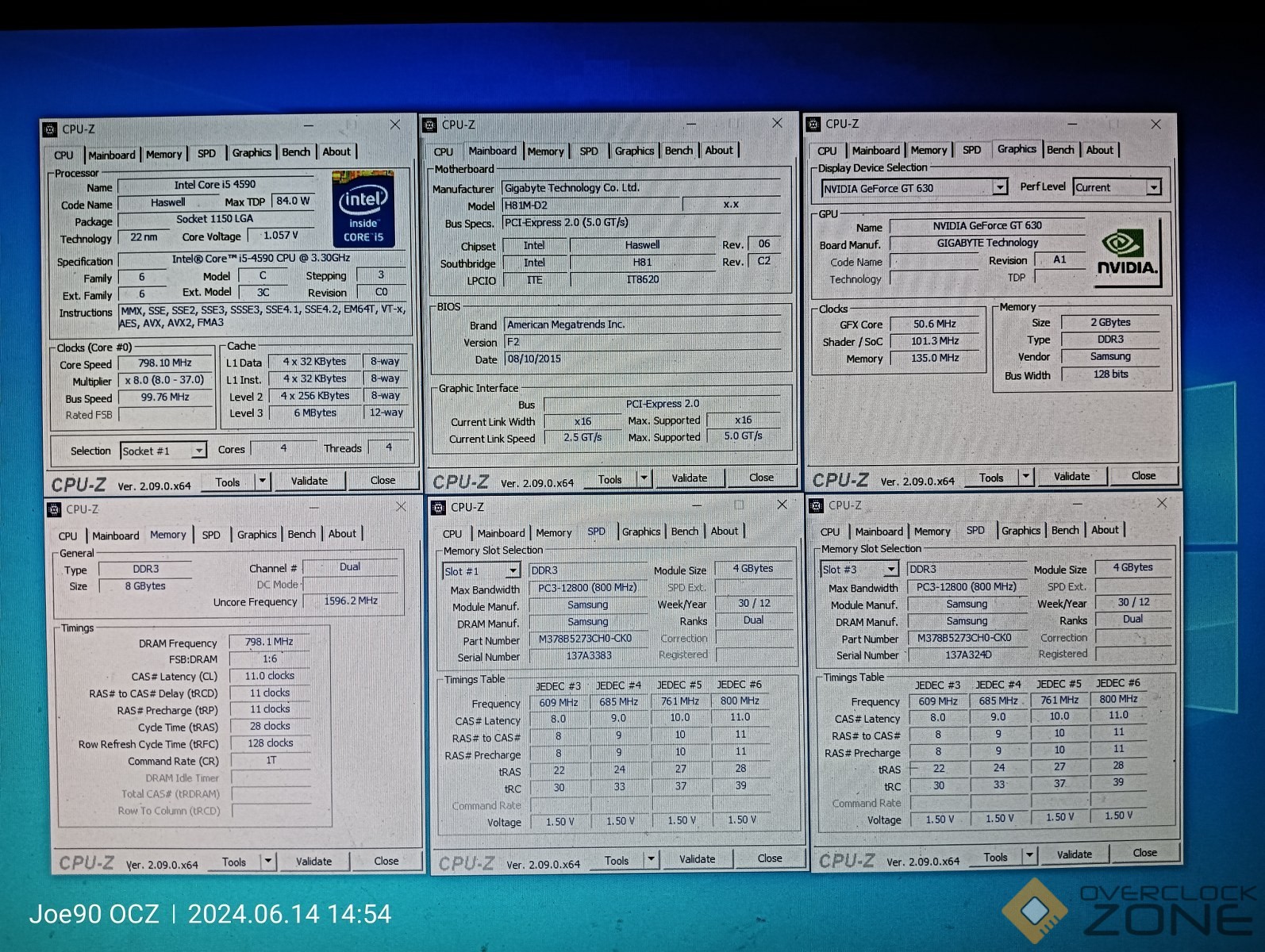
Task: Open the Slot #3 memory slot dropdown
Action: [890, 570]
